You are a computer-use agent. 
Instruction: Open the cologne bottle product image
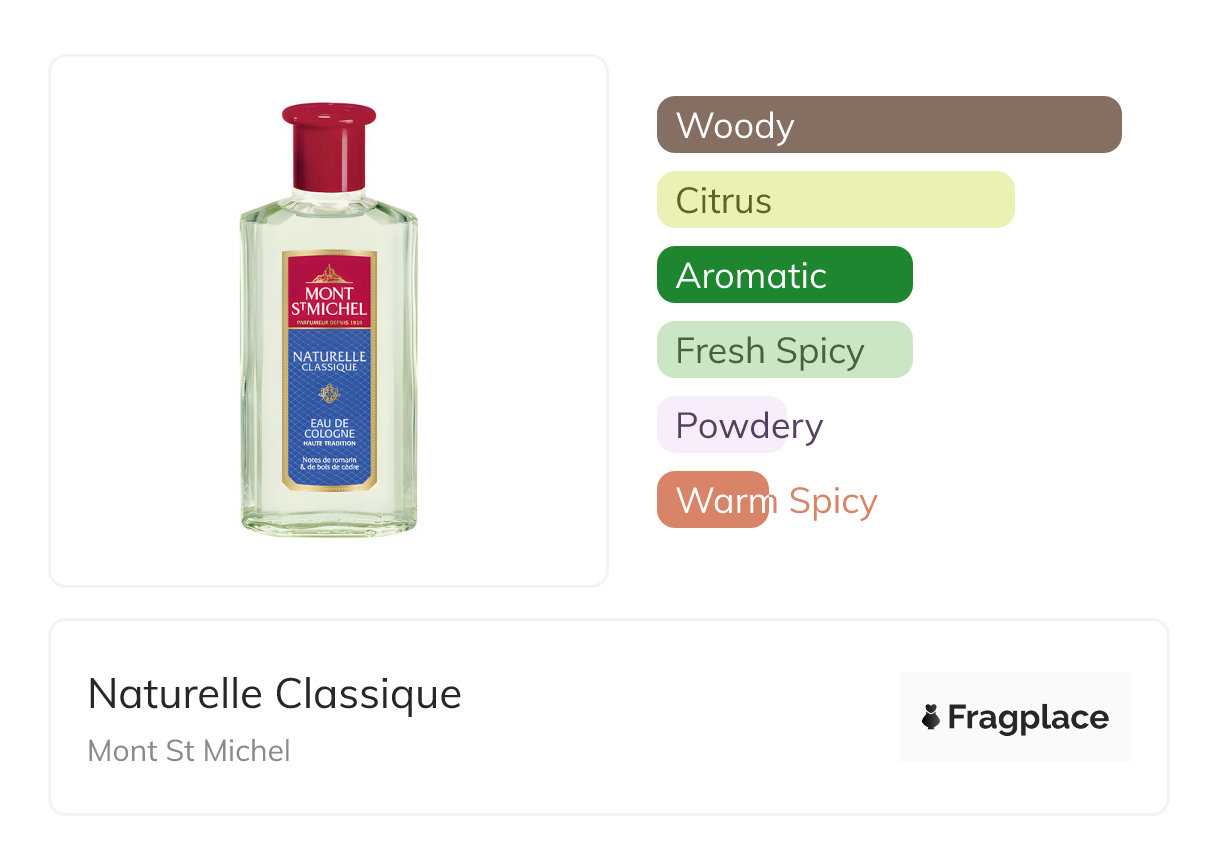329,320
